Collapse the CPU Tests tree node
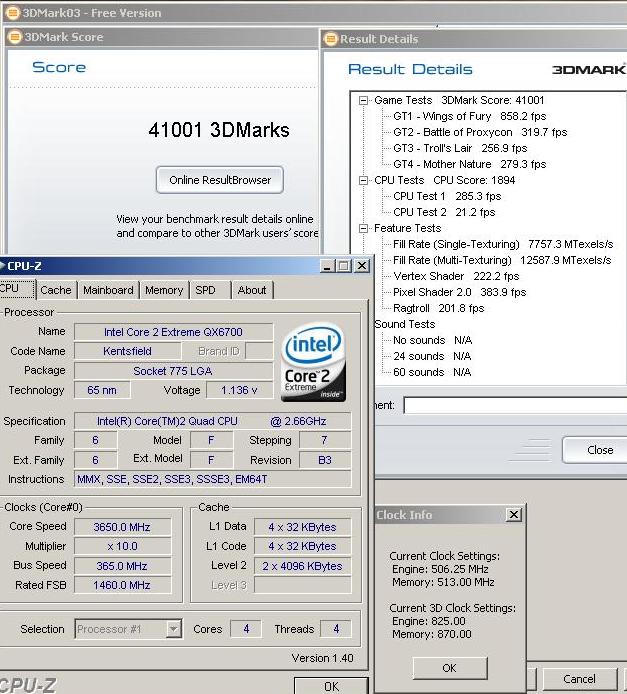 click(x=363, y=180)
